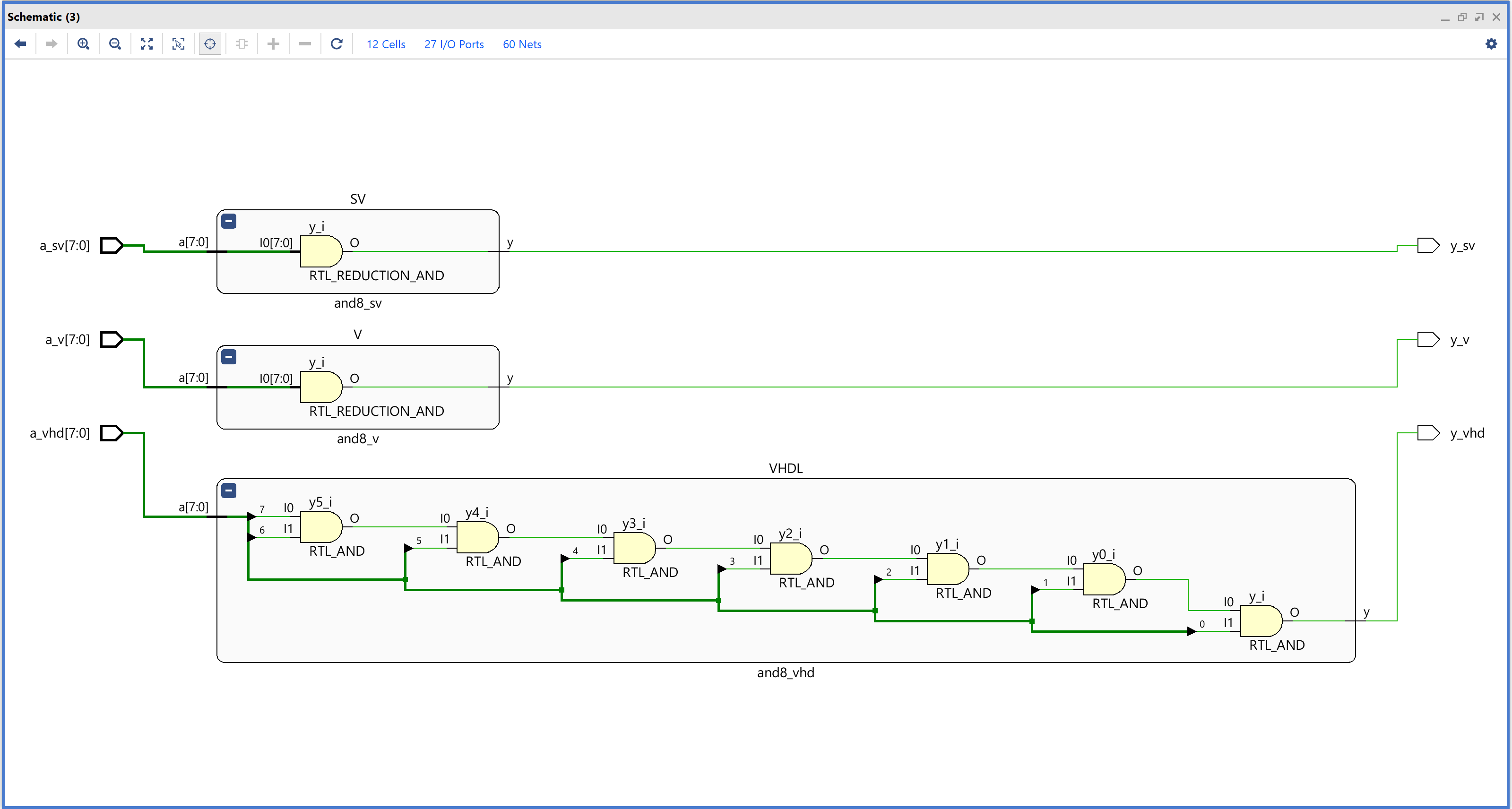Collapse the SV module block
This screenshot has height=809, width=1512.
coord(229,221)
